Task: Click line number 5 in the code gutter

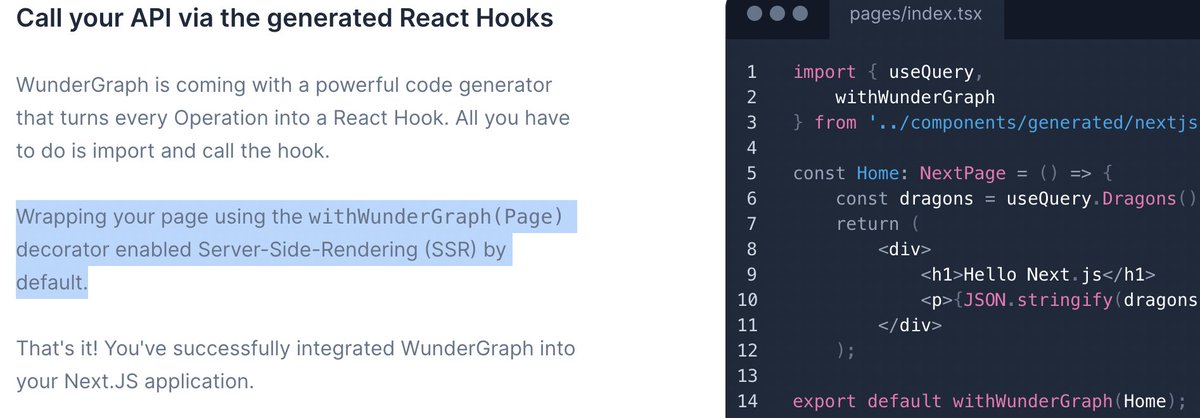Action: [x=751, y=173]
